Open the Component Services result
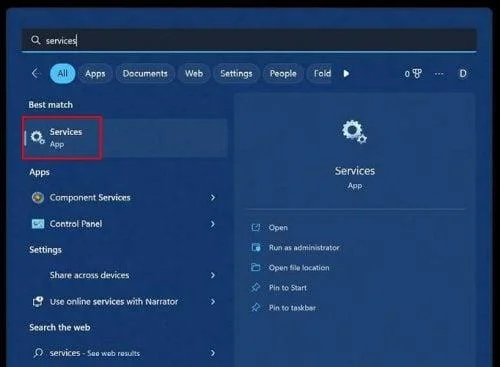This screenshot has height=367, width=500. [x=125, y=197]
